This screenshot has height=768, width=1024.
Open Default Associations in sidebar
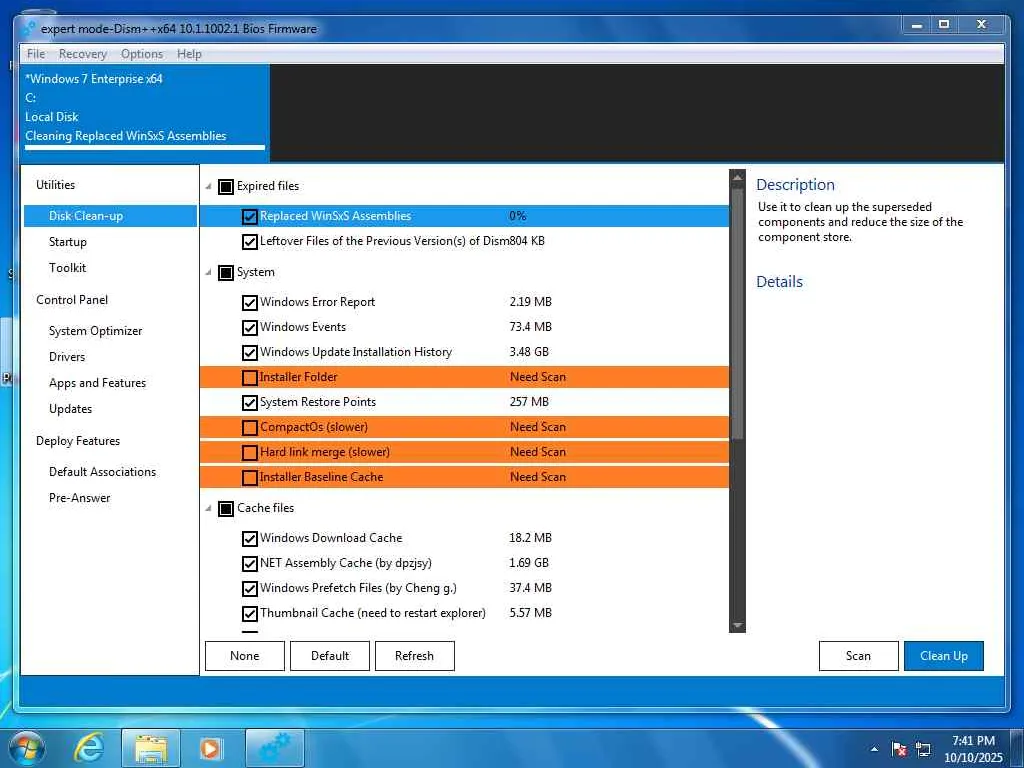103,472
